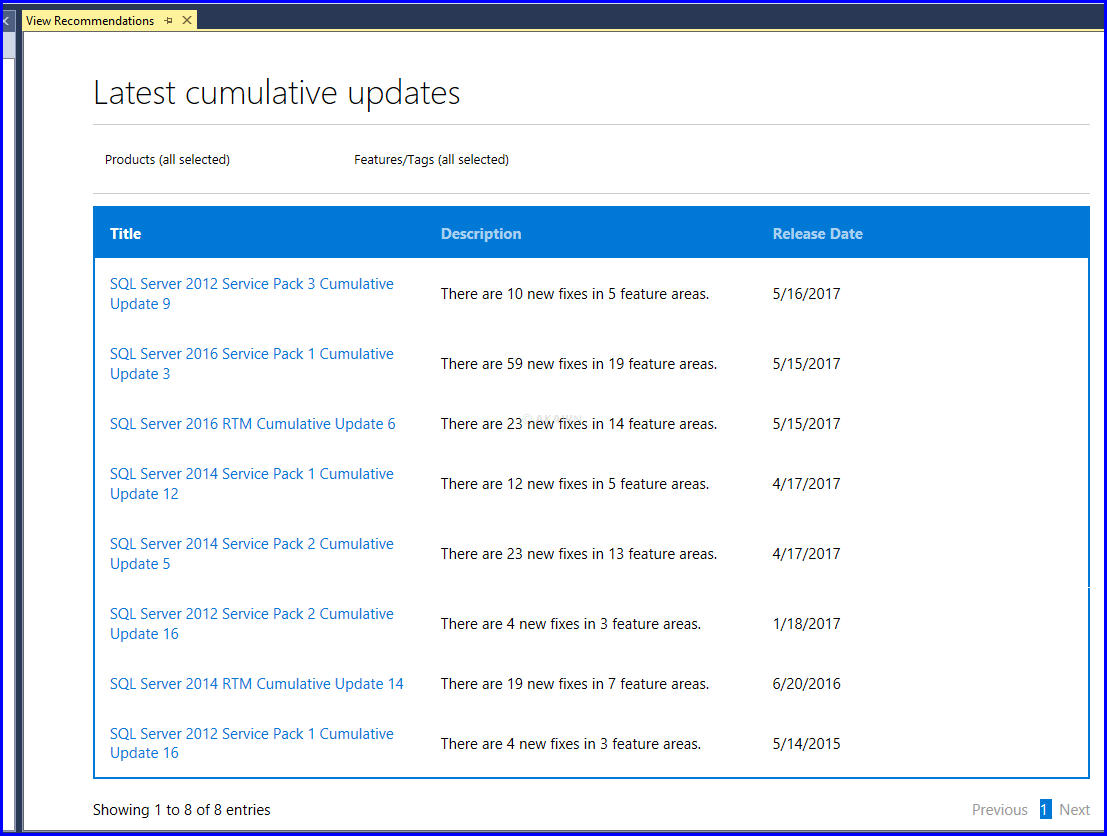Viewport: 1107px width, 836px height.
Task: Open the Products (all selected) filter
Action: click(167, 160)
